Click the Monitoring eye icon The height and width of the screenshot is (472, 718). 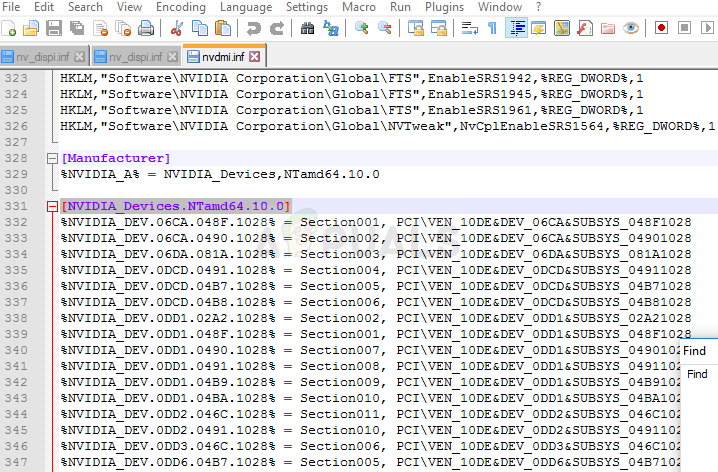tap(630, 28)
